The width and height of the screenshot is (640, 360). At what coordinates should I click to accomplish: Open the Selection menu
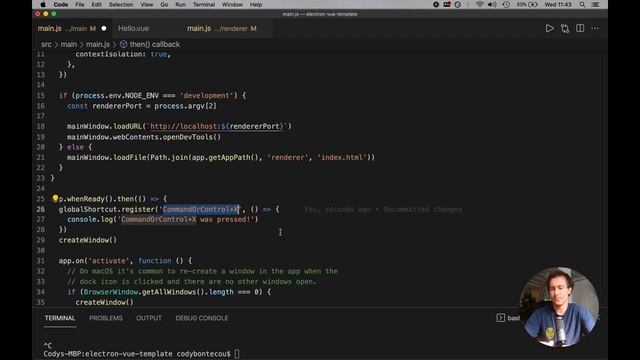pyautogui.click(x=121, y=4)
